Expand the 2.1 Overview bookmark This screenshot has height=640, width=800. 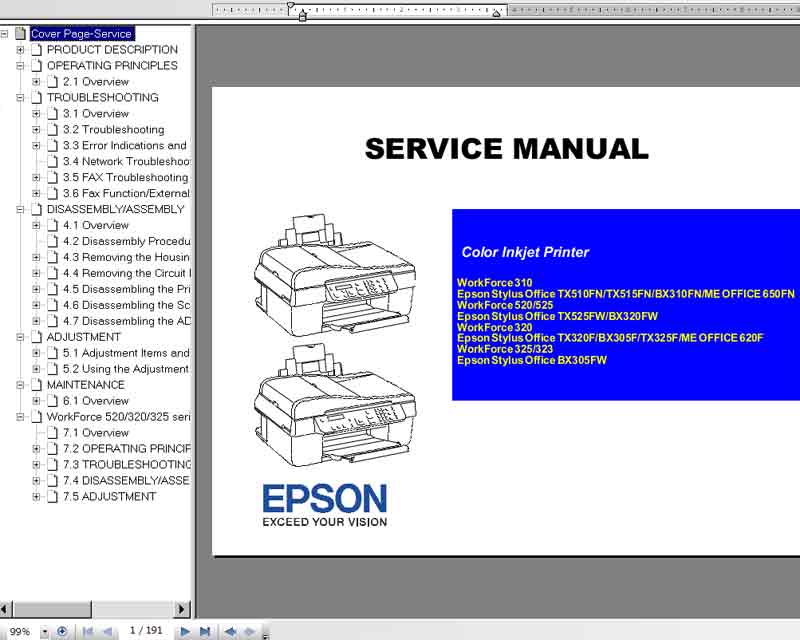[36, 82]
